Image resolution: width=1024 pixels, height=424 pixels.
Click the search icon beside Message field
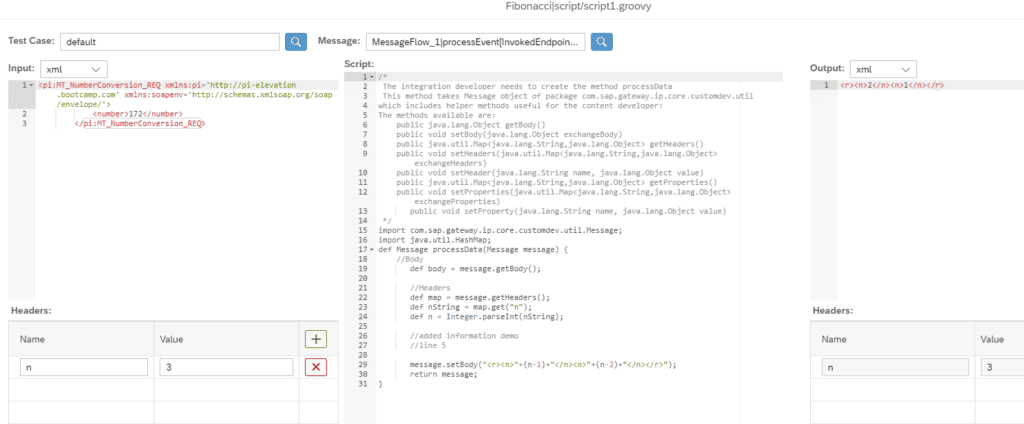point(601,41)
